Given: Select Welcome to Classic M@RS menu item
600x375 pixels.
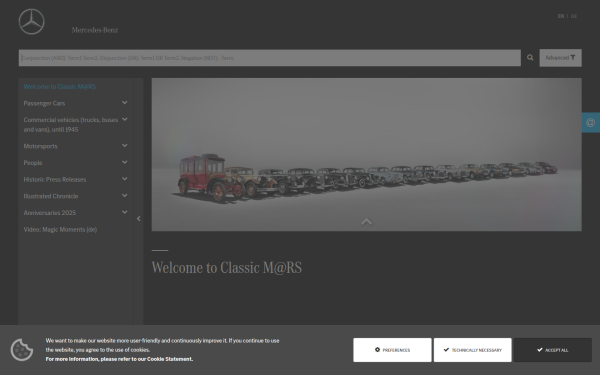Looking at the screenshot, I should pos(60,86).
